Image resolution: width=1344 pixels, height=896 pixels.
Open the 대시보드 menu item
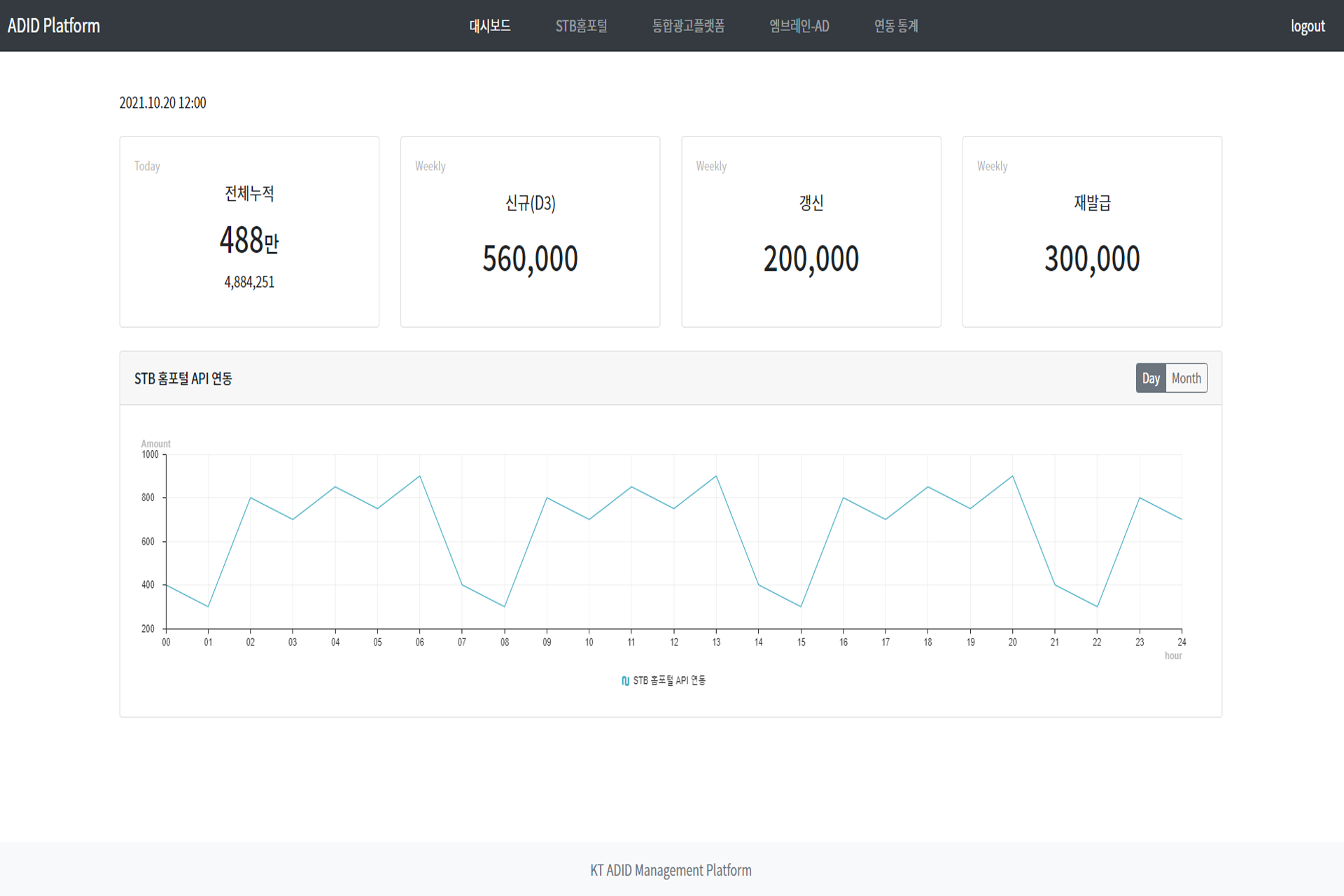(490, 26)
